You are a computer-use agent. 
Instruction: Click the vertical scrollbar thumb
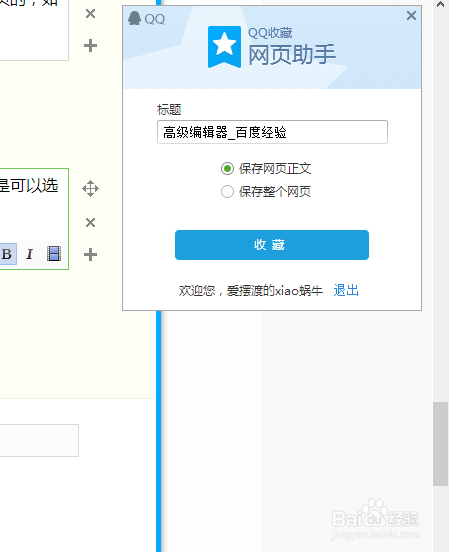[x=441, y=444]
